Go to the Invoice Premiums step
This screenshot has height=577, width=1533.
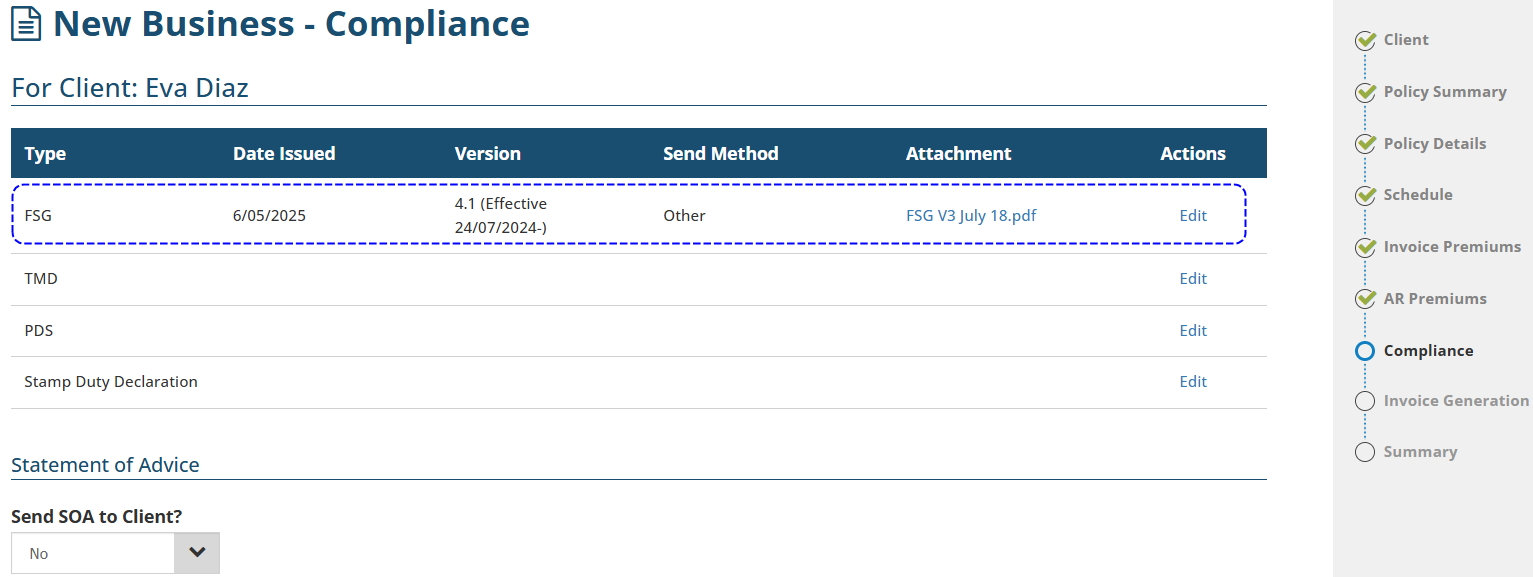pyautogui.click(x=1452, y=247)
